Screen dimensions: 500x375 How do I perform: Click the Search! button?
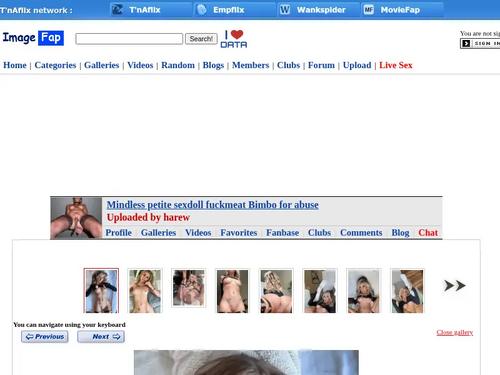[201, 39]
